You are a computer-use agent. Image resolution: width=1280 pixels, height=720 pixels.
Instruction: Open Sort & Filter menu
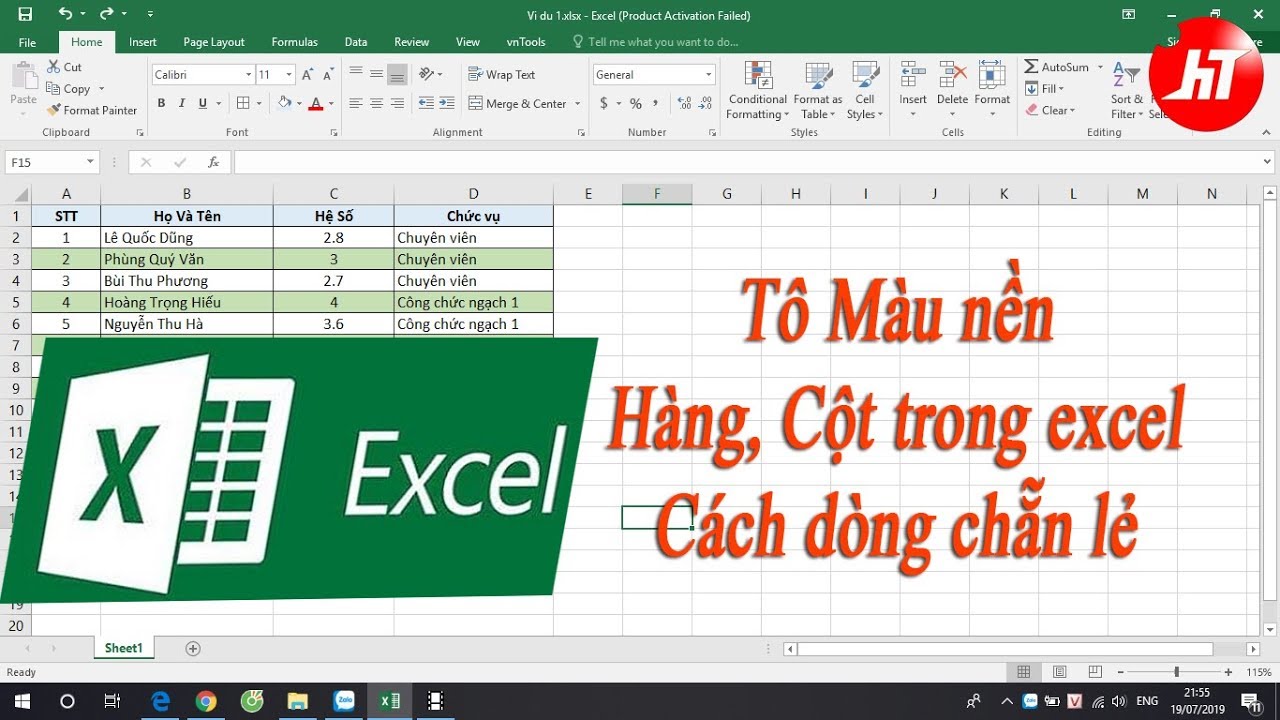click(1126, 90)
